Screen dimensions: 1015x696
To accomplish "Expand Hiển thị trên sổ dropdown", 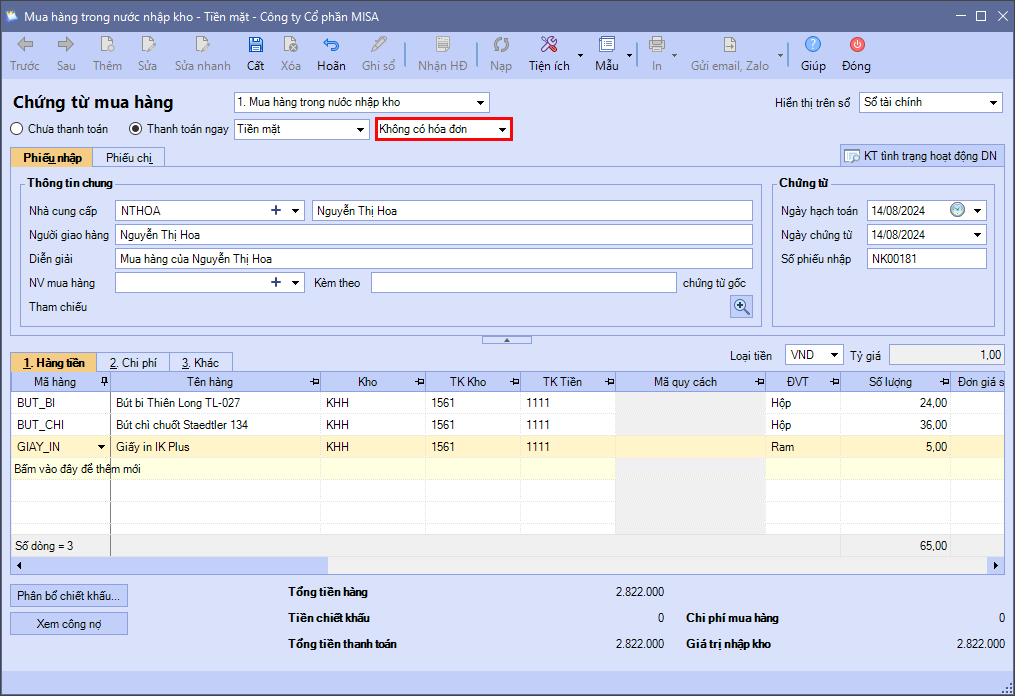I will tap(993, 103).
